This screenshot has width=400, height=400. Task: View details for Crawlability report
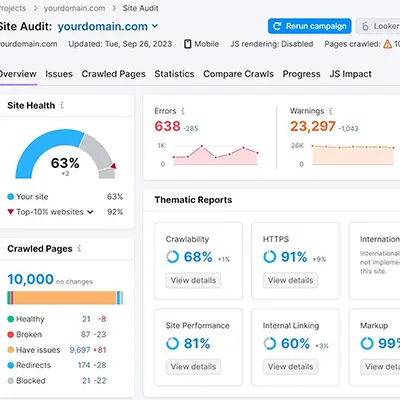[193, 280]
